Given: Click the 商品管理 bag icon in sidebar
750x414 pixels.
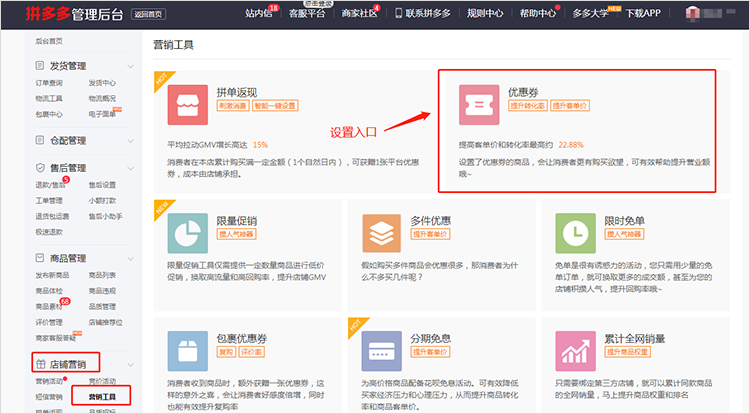Looking at the screenshot, I should pos(40,258).
